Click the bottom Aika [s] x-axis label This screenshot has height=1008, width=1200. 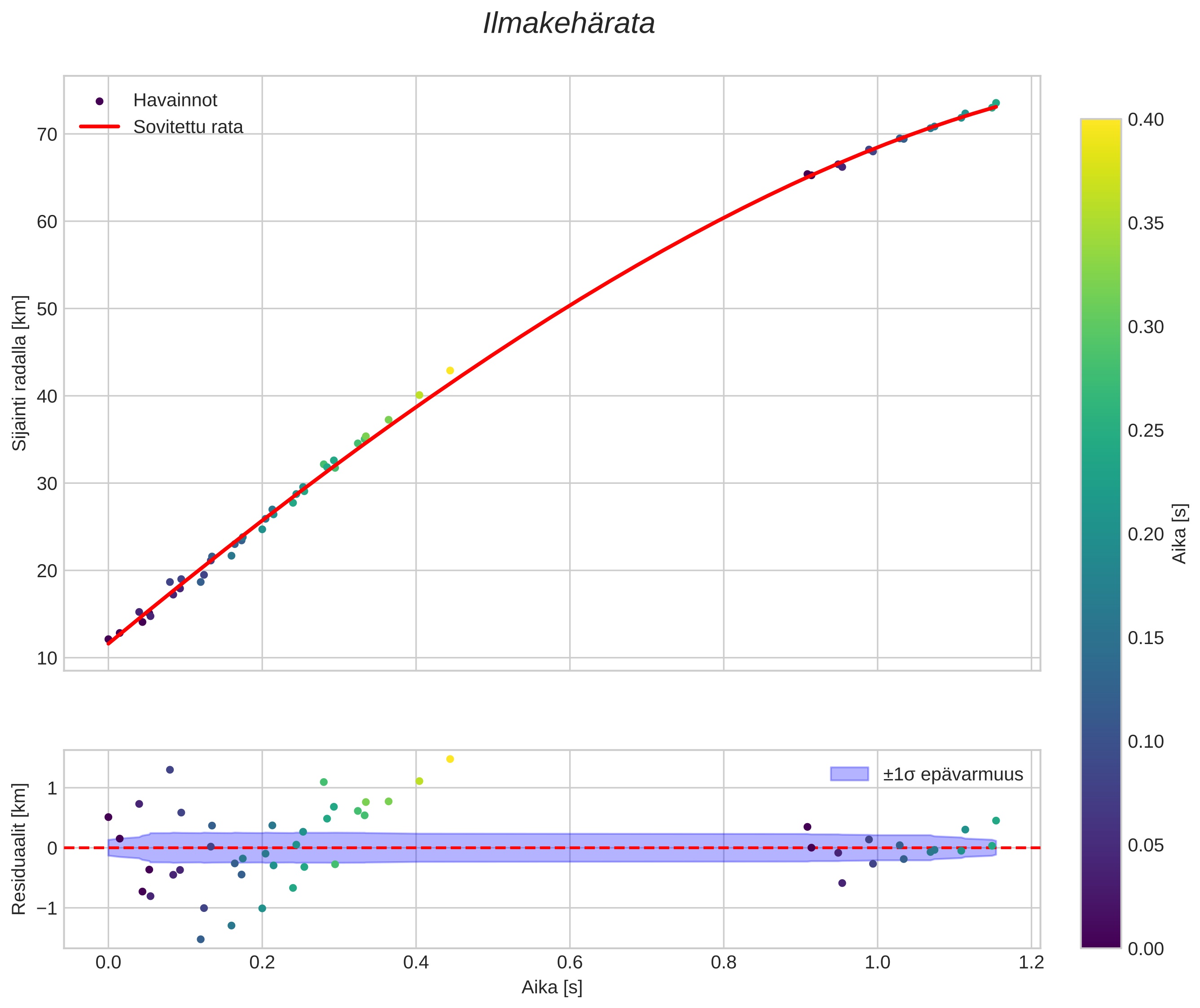pos(552,987)
